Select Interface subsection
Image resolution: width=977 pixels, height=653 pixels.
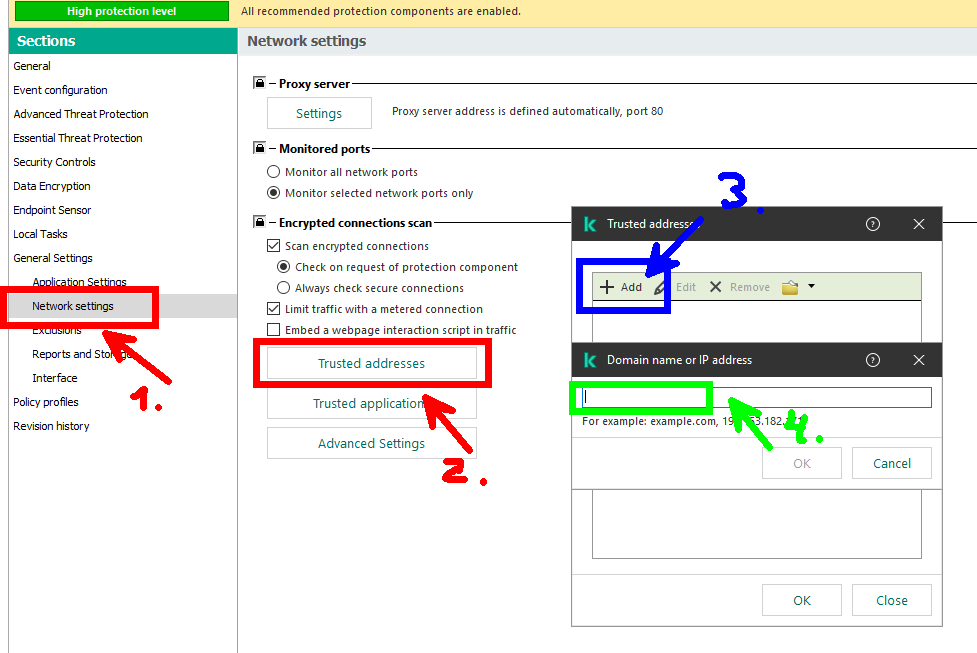[55, 378]
